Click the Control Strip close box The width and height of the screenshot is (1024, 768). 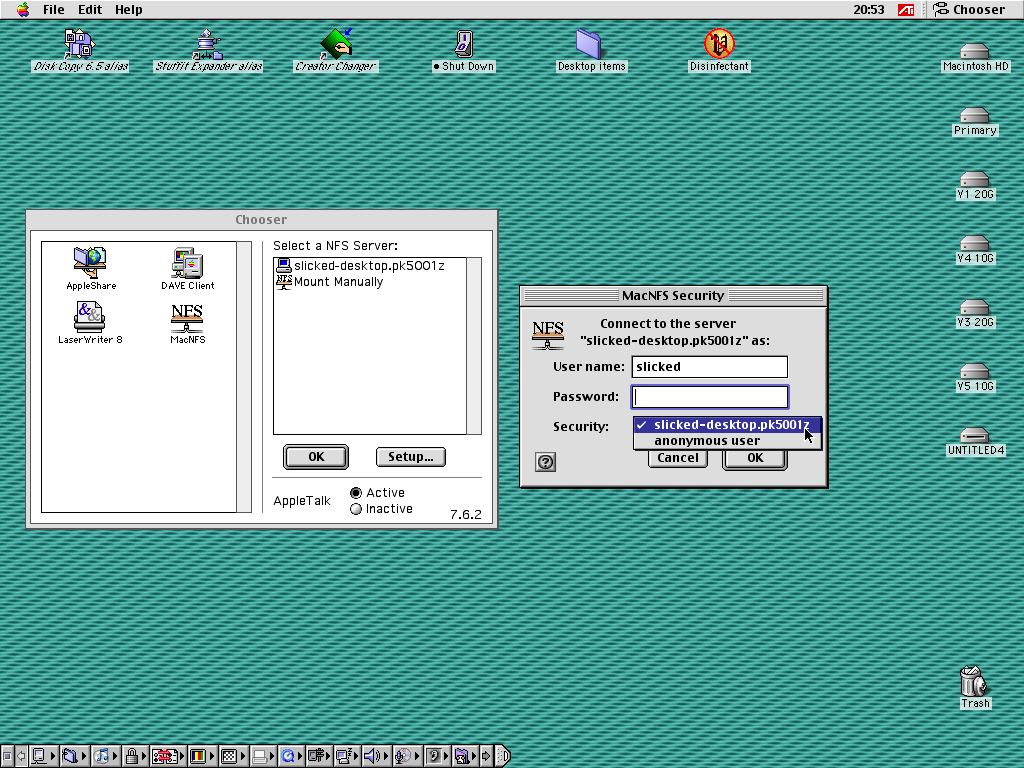point(7,756)
